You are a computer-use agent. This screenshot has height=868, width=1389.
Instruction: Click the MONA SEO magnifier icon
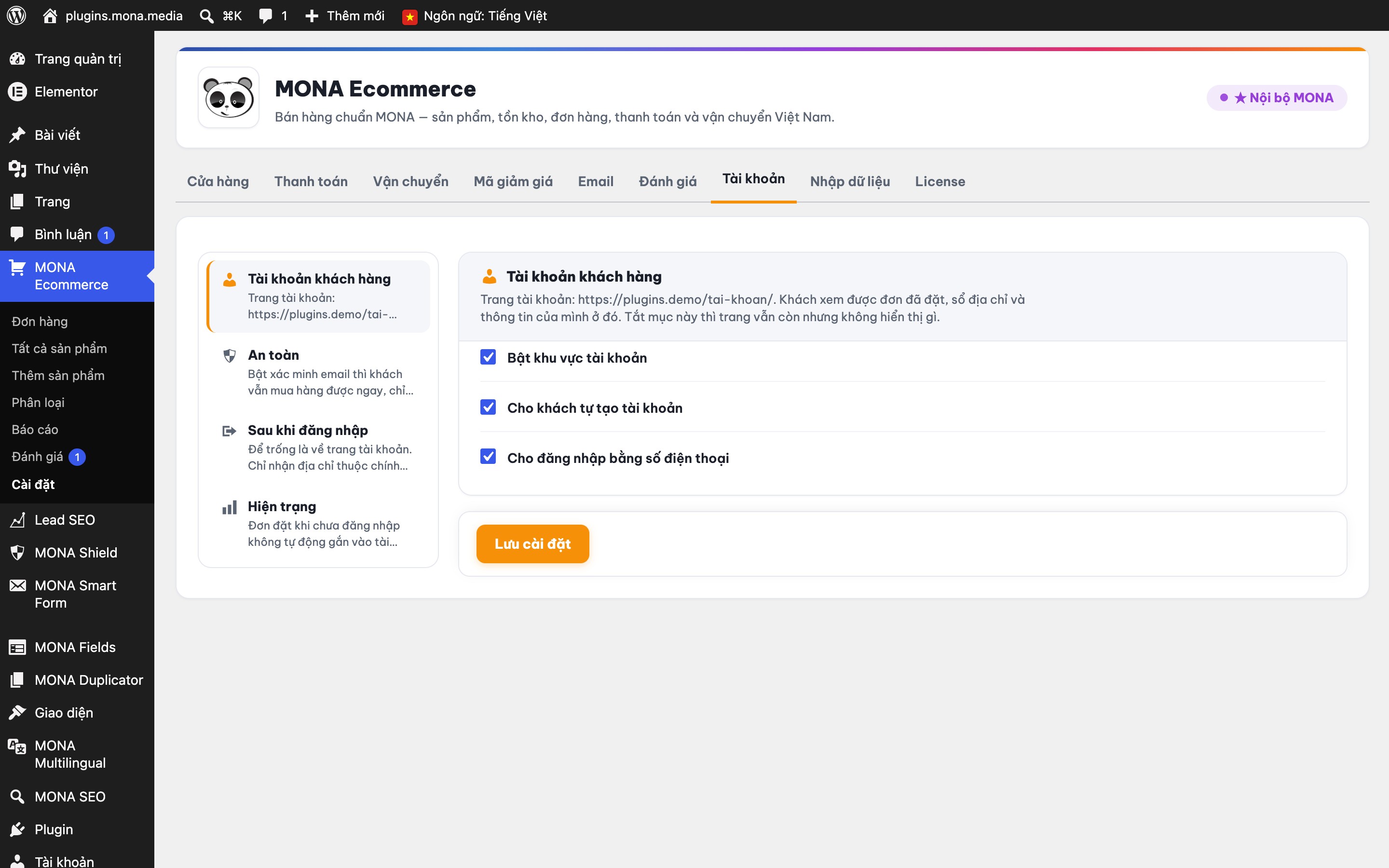pyautogui.click(x=17, y=797)
